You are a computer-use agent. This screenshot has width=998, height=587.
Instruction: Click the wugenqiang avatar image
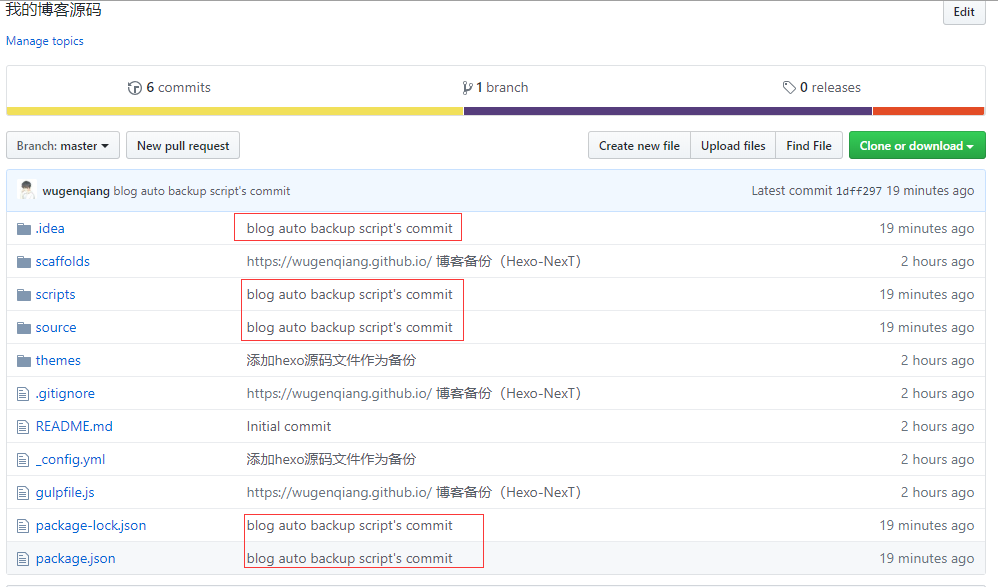(27, 190)
